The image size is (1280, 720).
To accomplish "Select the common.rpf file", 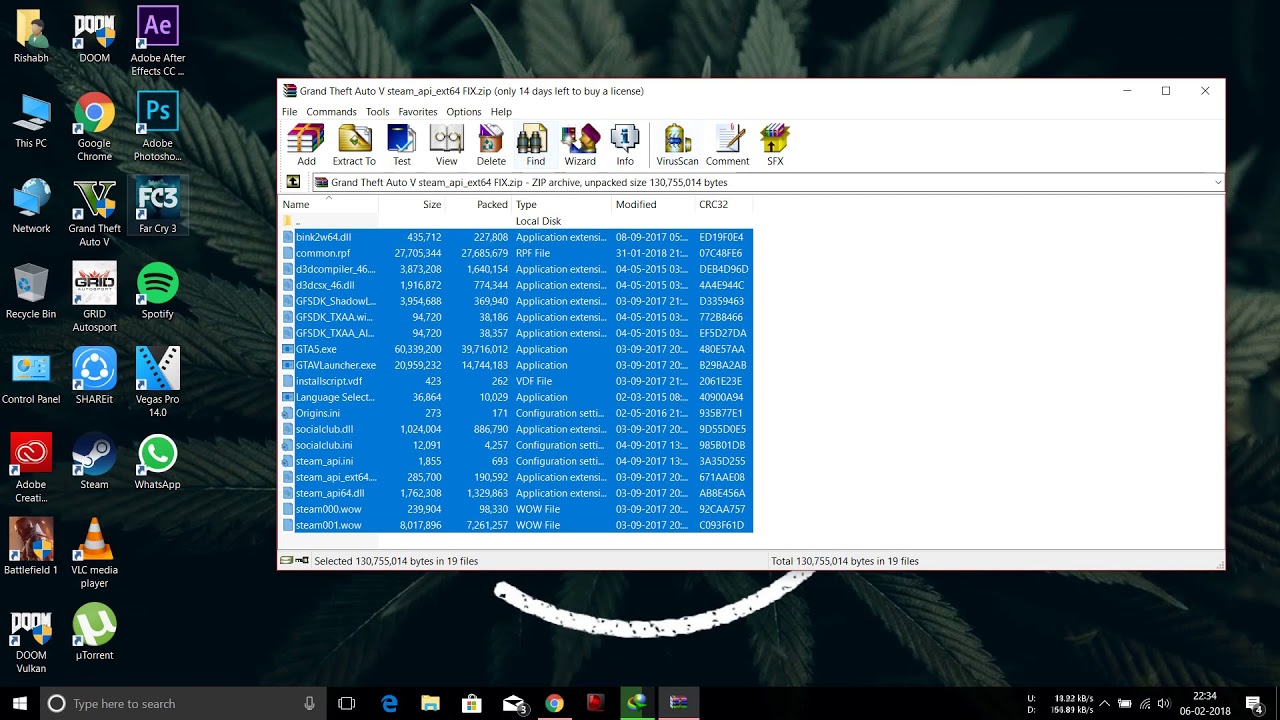I will [x=516, y=253].
